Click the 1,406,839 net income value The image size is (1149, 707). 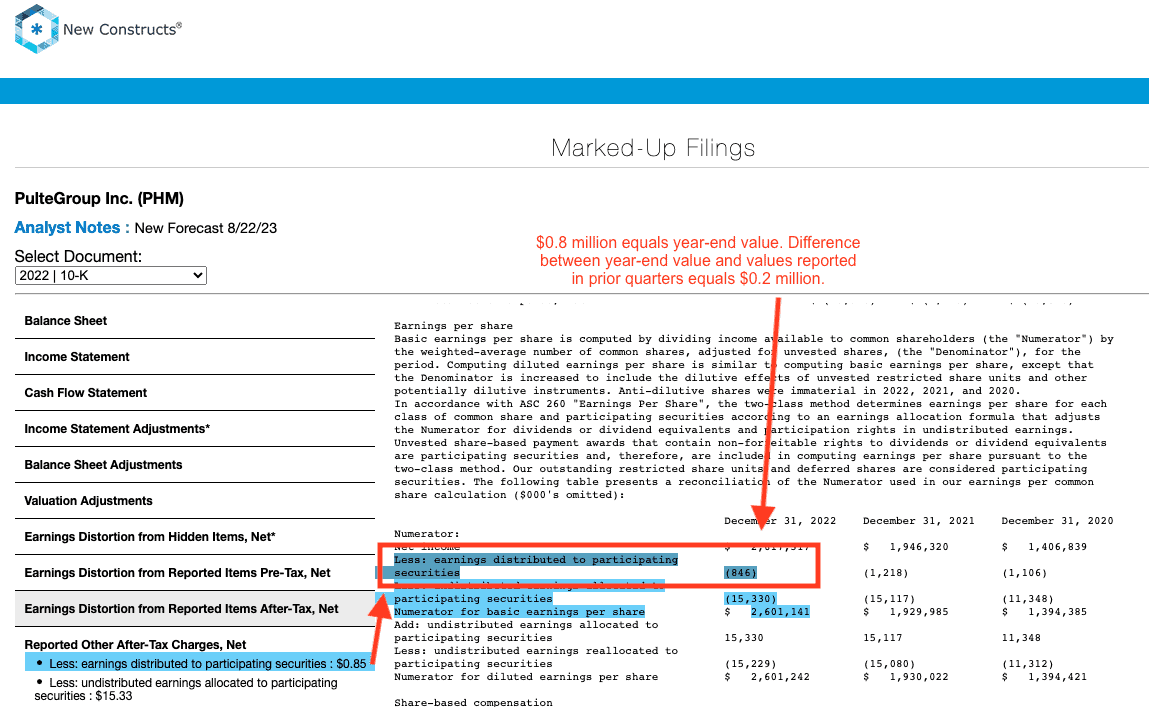1057,547
